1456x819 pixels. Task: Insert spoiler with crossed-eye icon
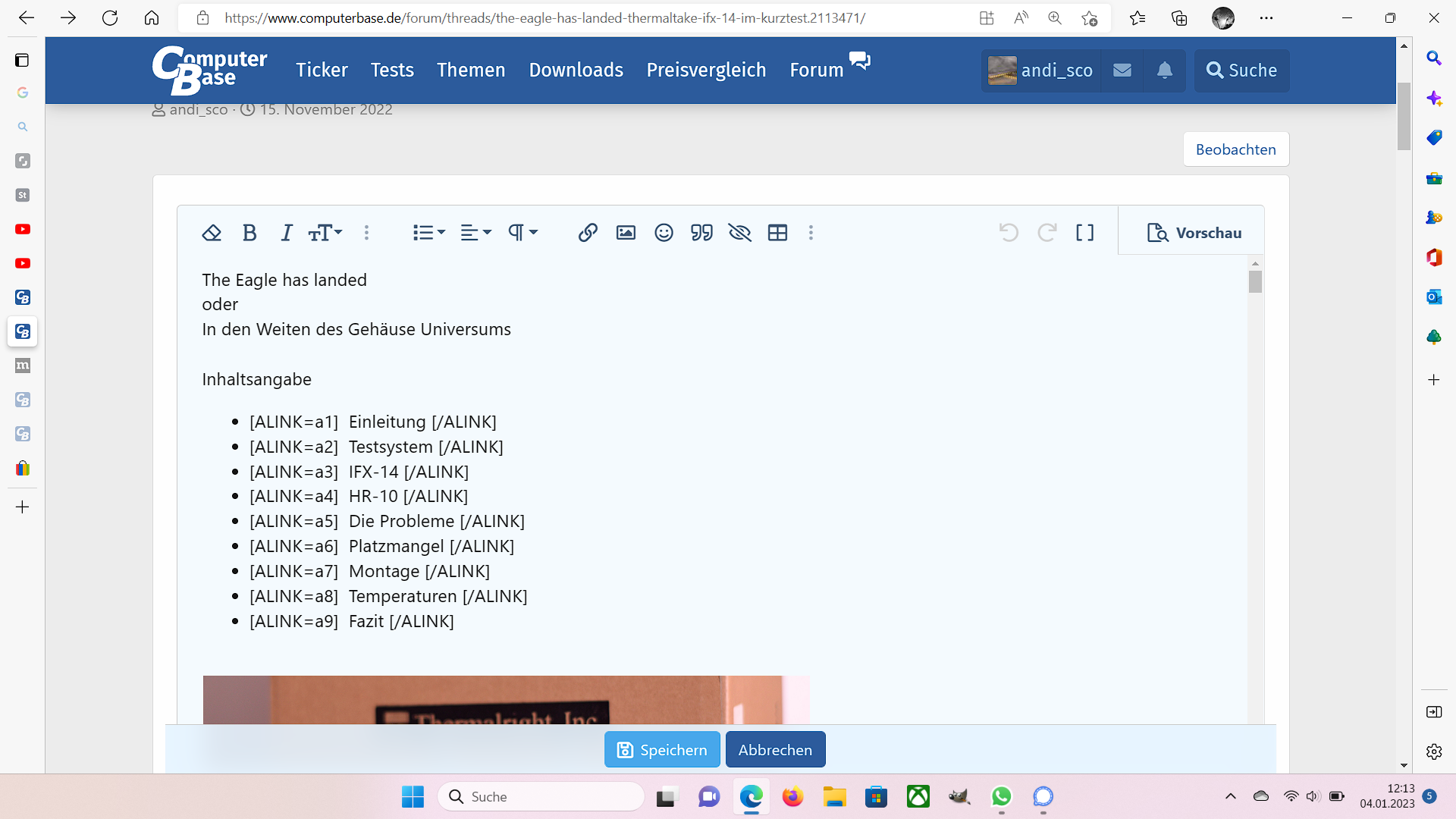pyautogui.click(x=739, y=233)
